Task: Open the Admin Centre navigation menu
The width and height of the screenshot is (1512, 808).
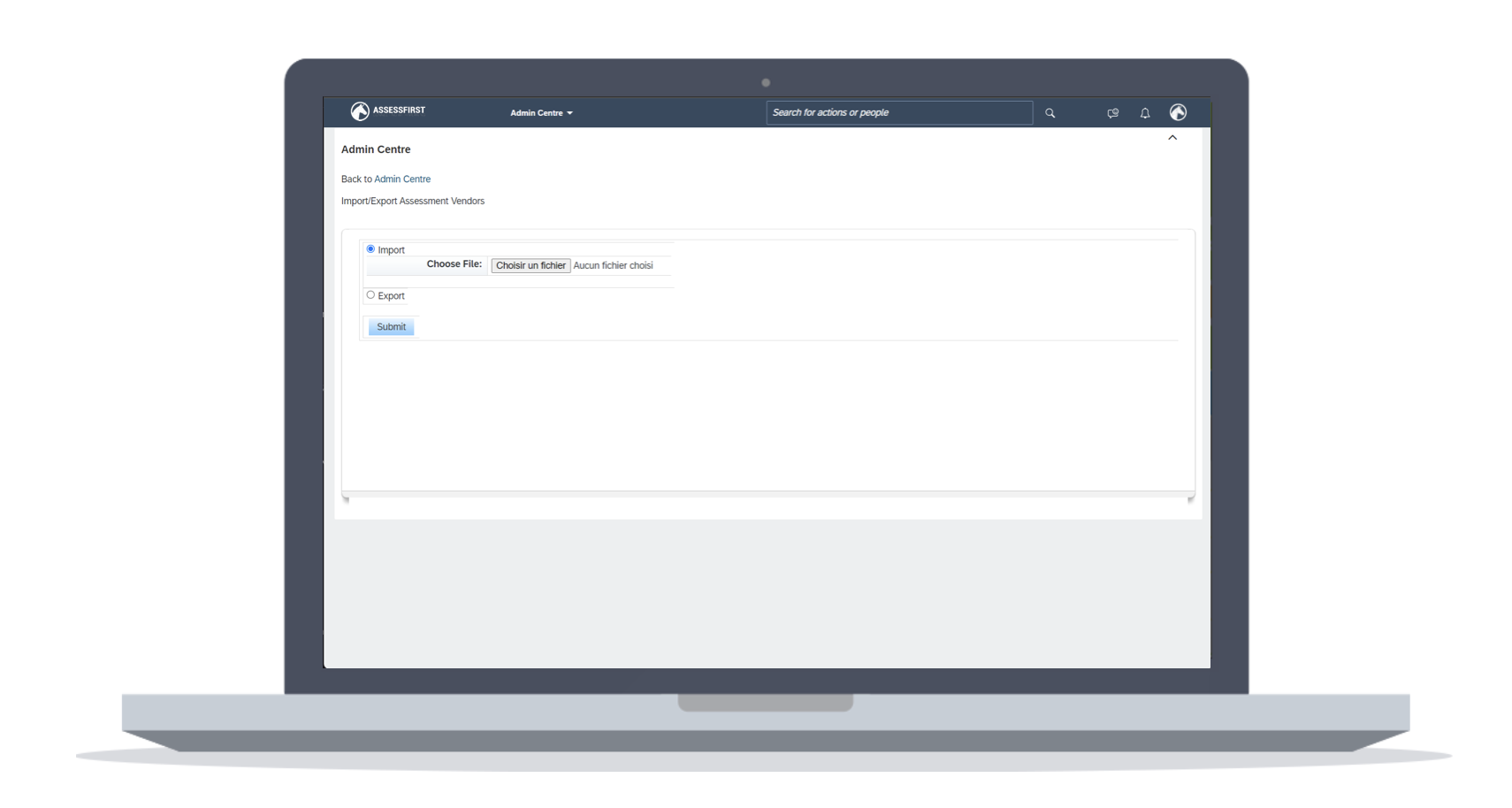Action: click(x=536, y=113)
